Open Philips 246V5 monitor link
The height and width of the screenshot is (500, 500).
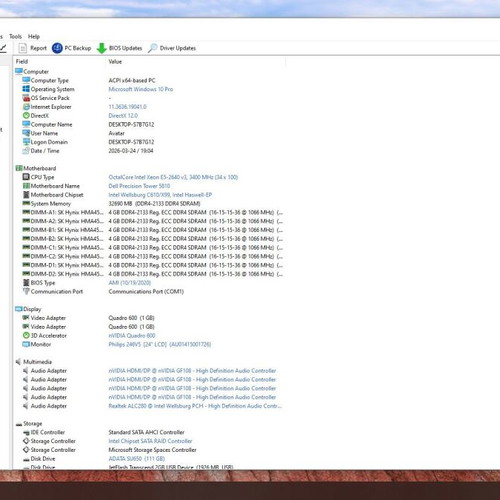click(160, 344)
